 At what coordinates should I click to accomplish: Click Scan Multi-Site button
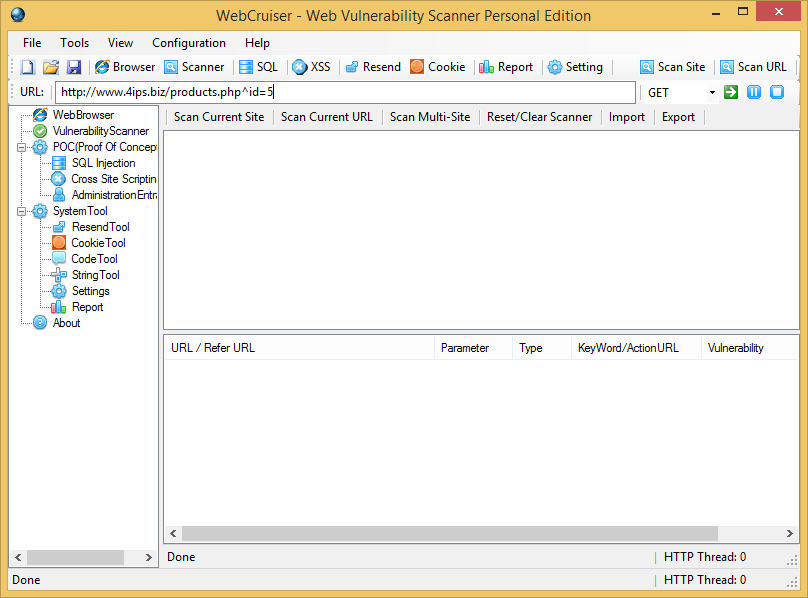point(430,117)
